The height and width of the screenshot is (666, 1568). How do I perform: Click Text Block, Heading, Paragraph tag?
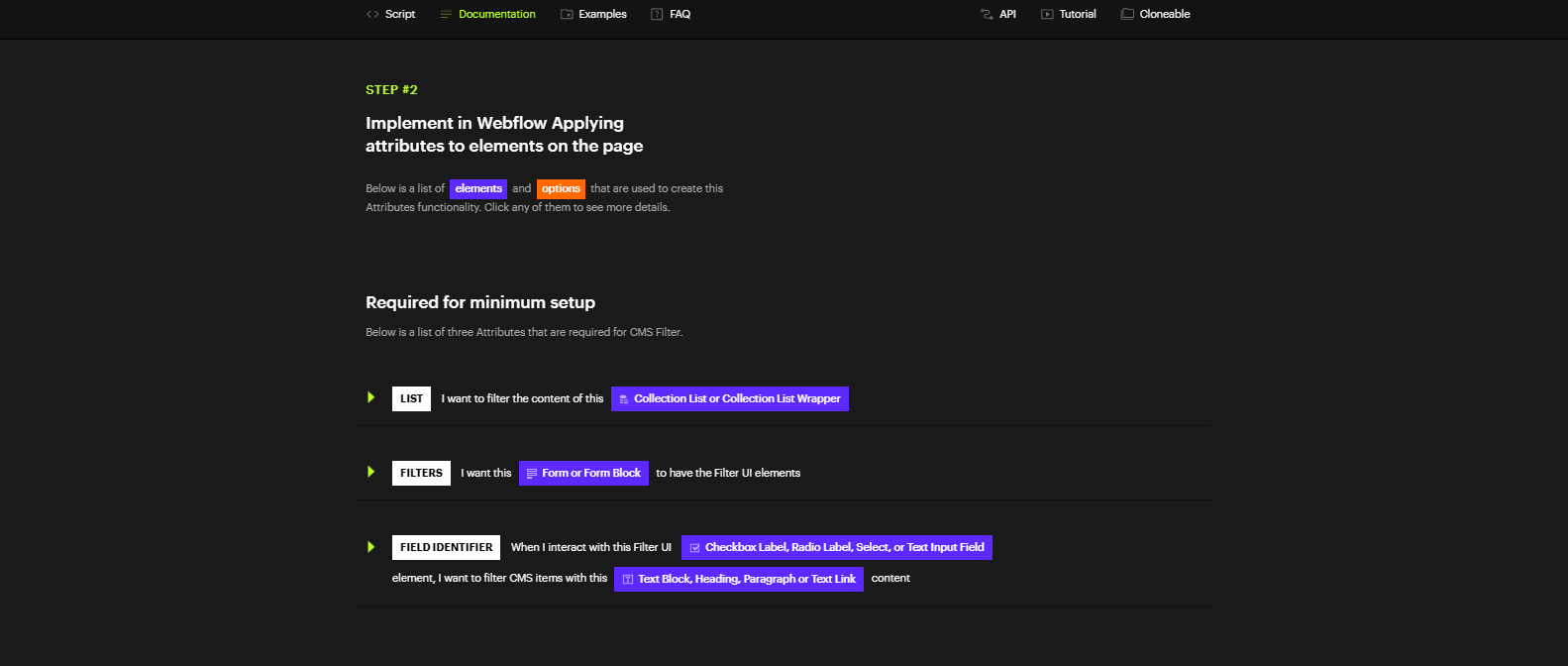tap(739, 579)
